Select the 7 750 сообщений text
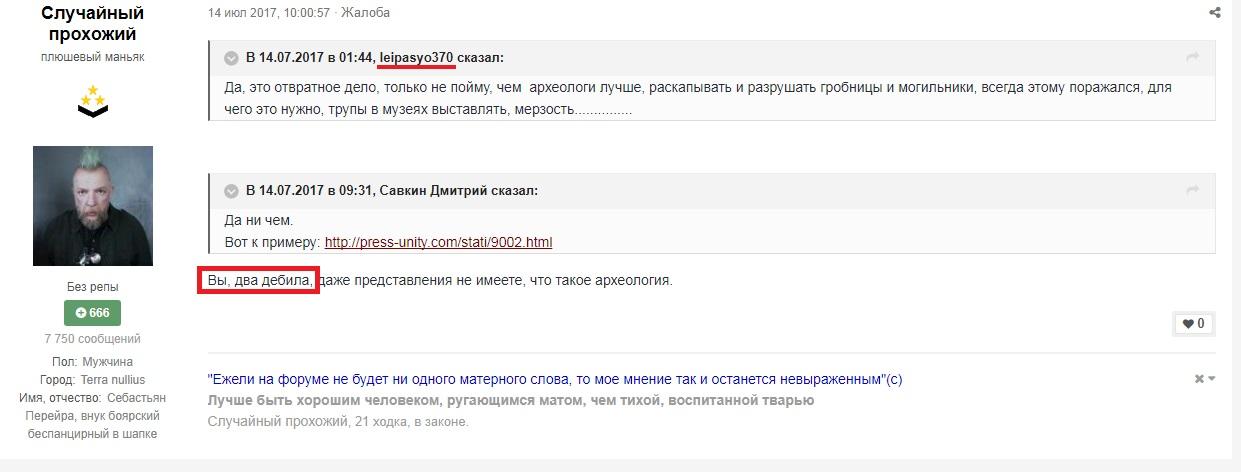The image size is (1241, 472). 92,339
